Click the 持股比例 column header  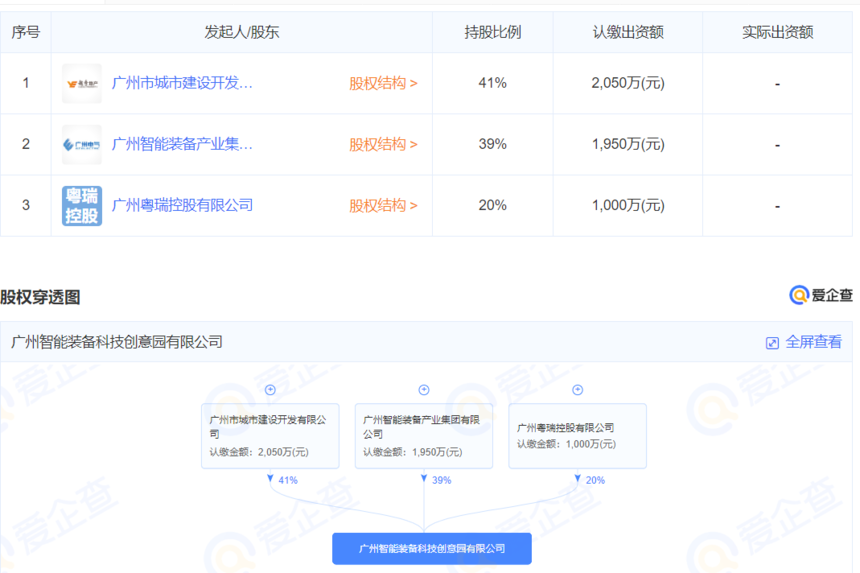click(x=493, y=32)
